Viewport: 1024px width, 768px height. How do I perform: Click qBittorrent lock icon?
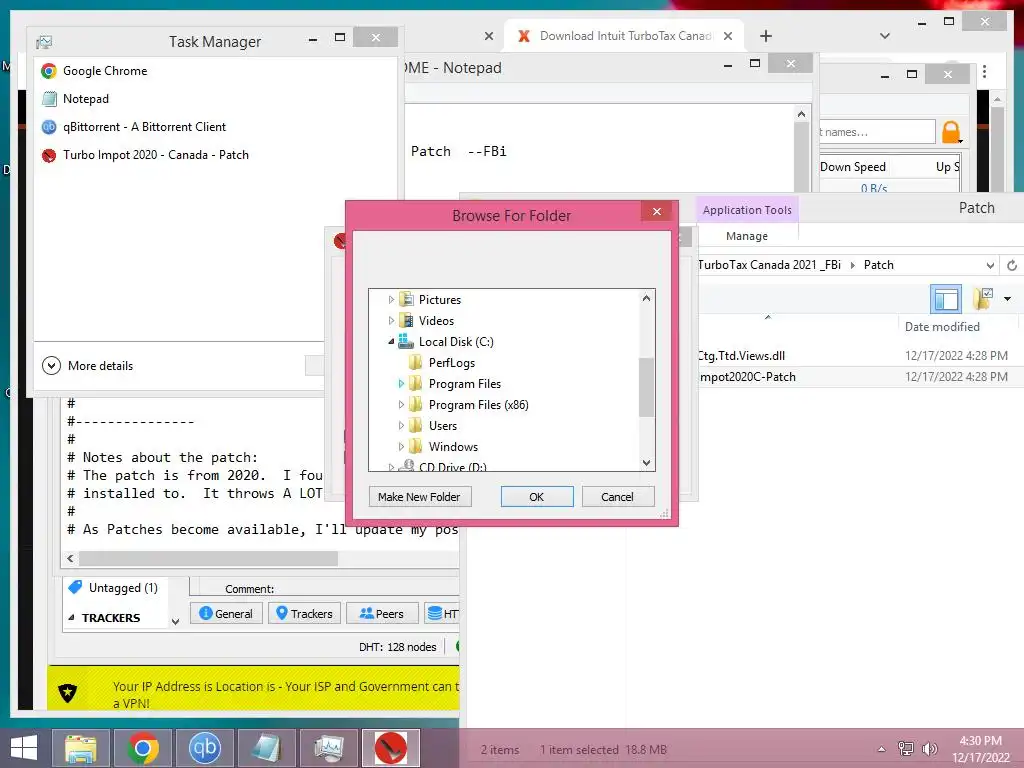click(x=951, y=133)
